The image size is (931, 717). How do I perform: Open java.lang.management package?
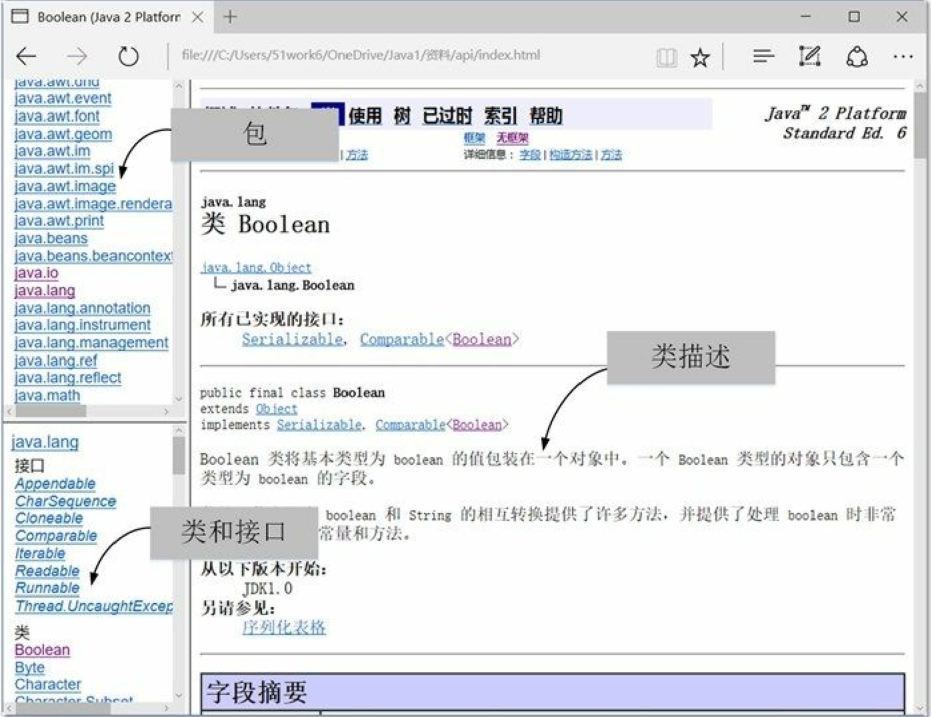pyautogui.click(x=91, y=343)
